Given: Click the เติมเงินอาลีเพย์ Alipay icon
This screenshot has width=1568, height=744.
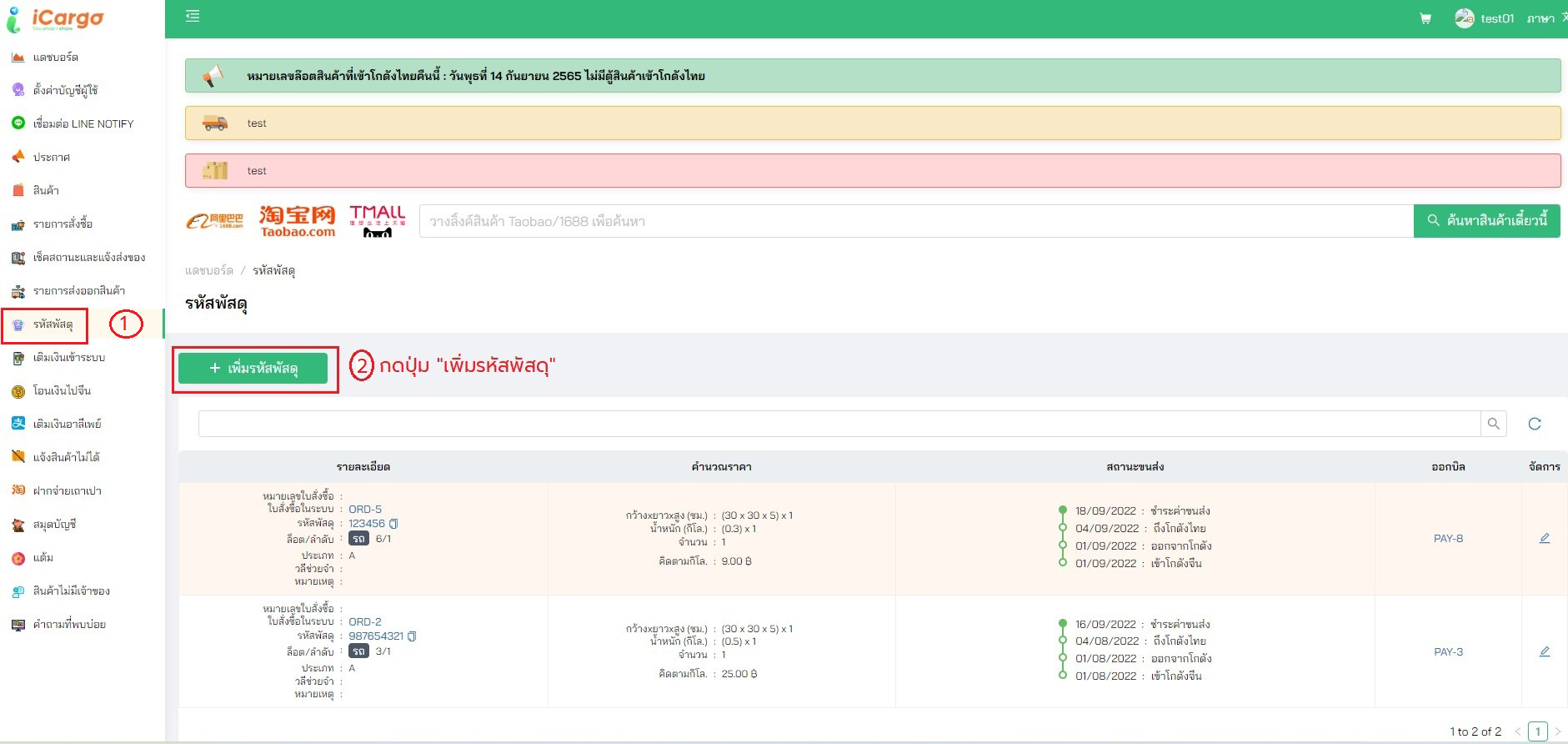Looking at the screenshot, I should pyautogui.click(x=18, y=424).
